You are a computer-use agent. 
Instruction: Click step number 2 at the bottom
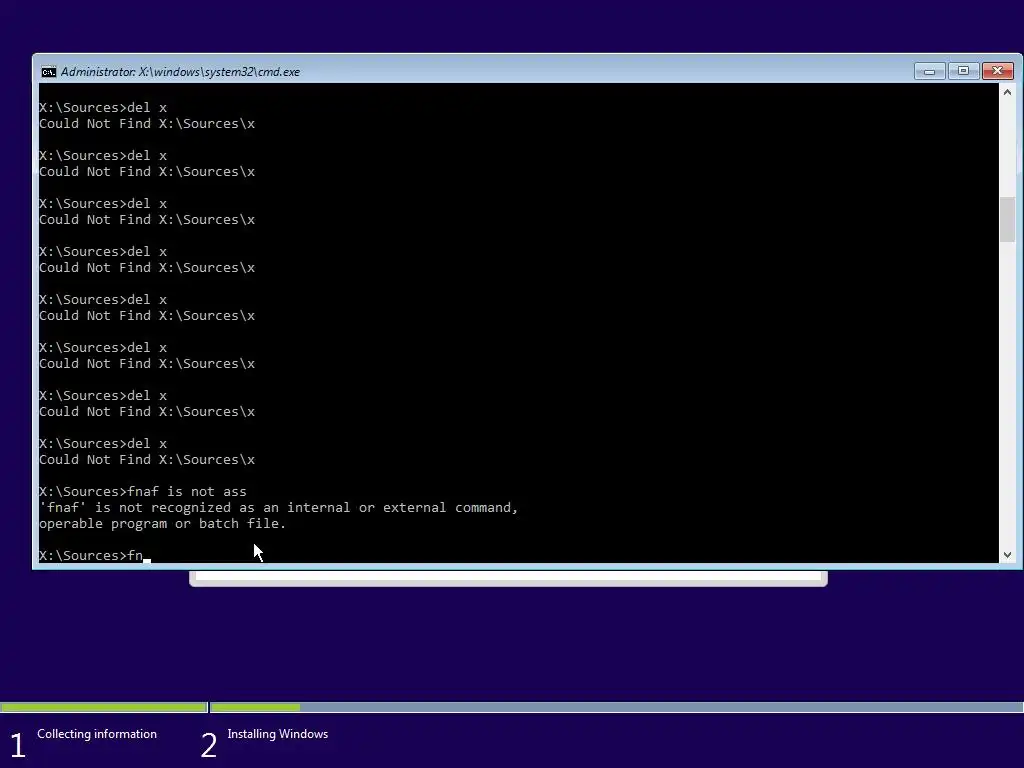point(208,745)
